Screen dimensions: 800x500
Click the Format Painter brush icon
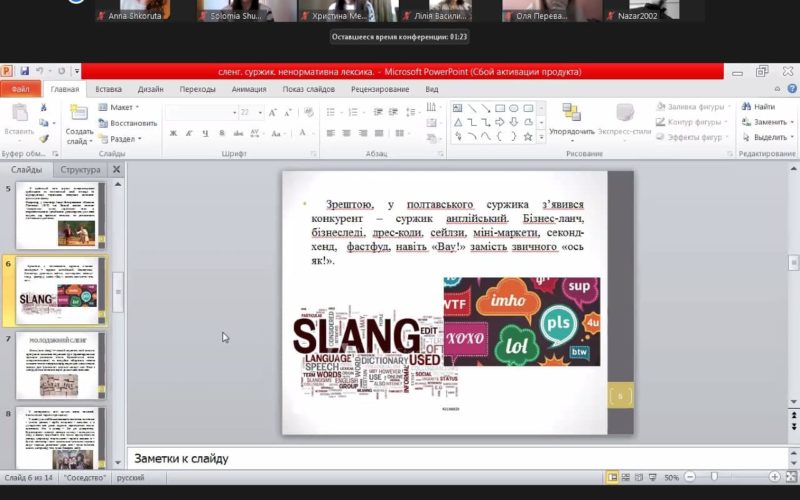point(44,139)
